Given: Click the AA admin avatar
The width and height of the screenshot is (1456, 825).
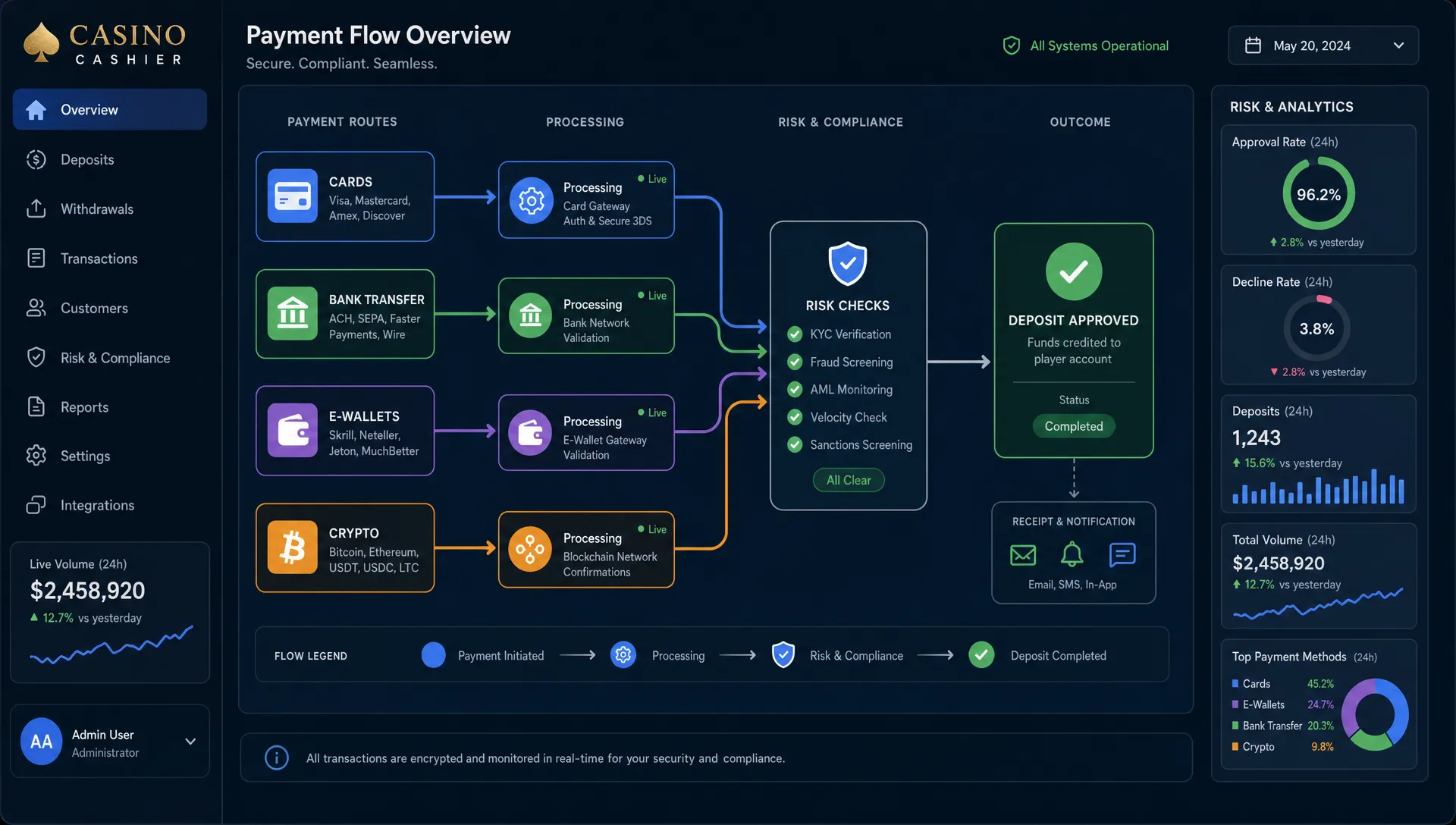Looking at the screenshot, I should point(42,741).
